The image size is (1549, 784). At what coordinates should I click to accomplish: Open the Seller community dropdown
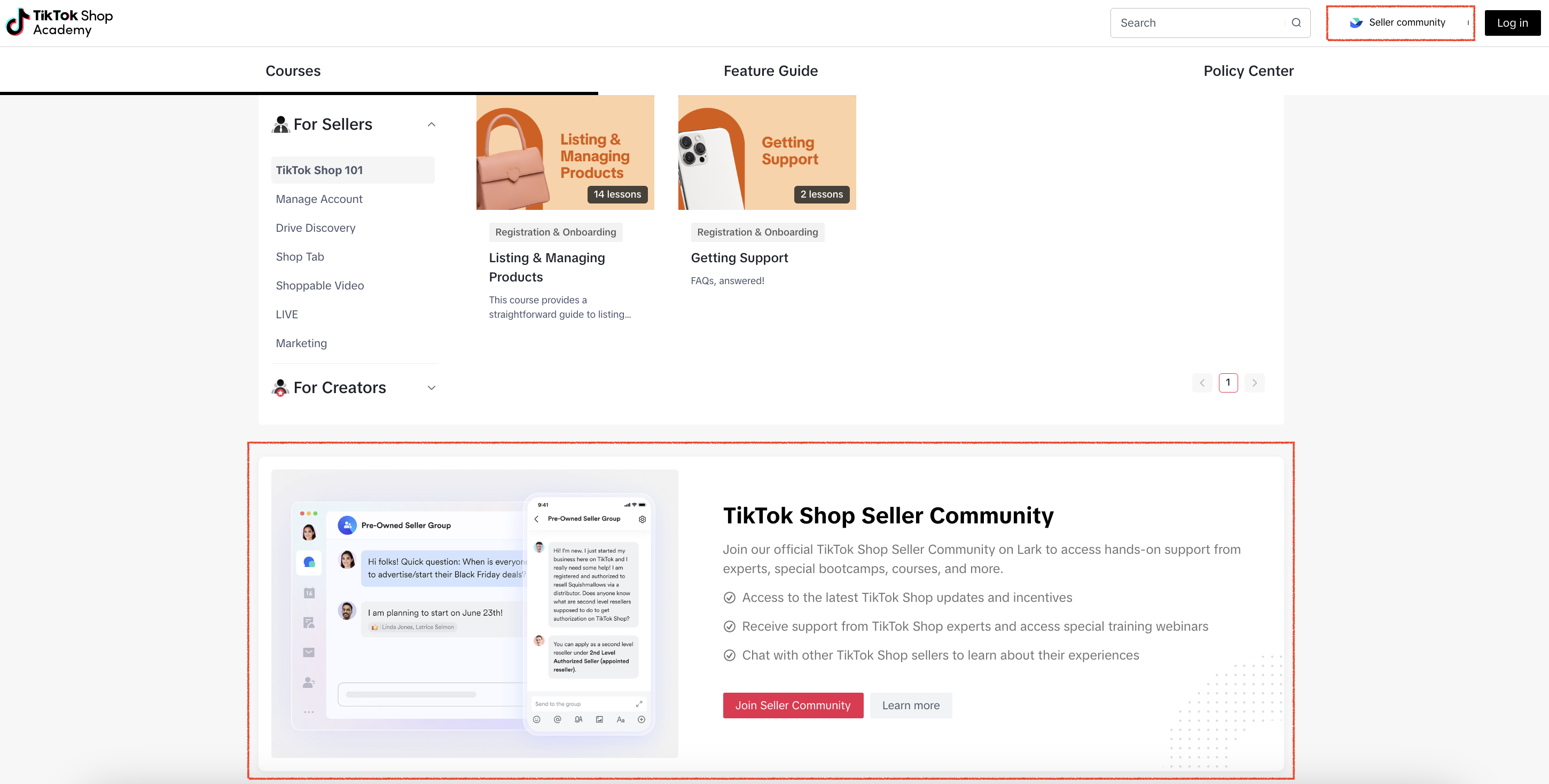tap(1406, 23)
